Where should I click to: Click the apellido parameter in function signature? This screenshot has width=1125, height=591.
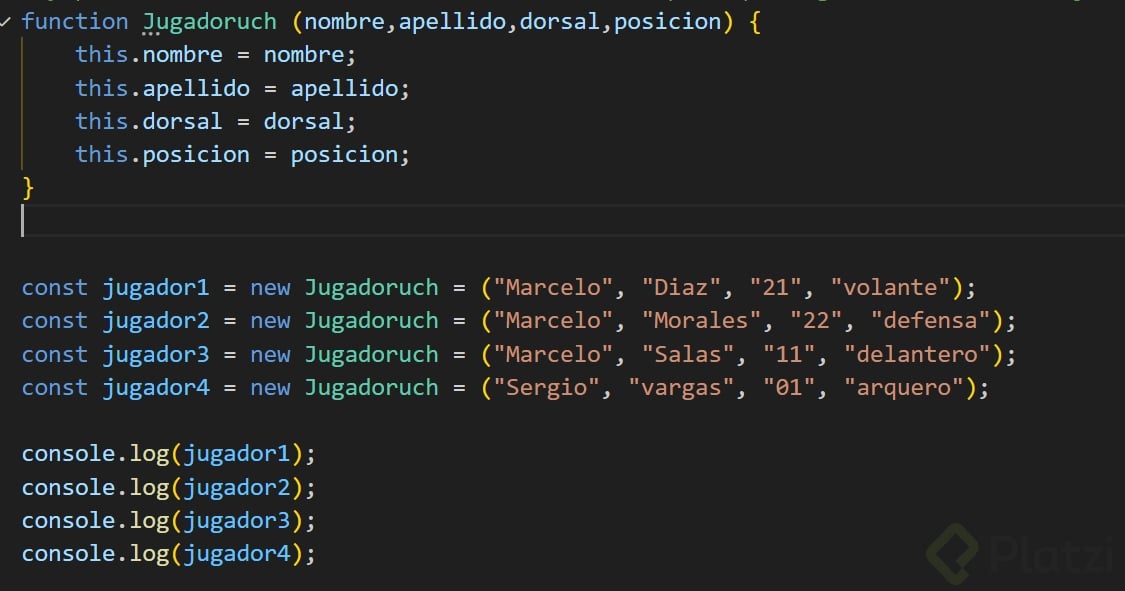(x=452, y=22)
